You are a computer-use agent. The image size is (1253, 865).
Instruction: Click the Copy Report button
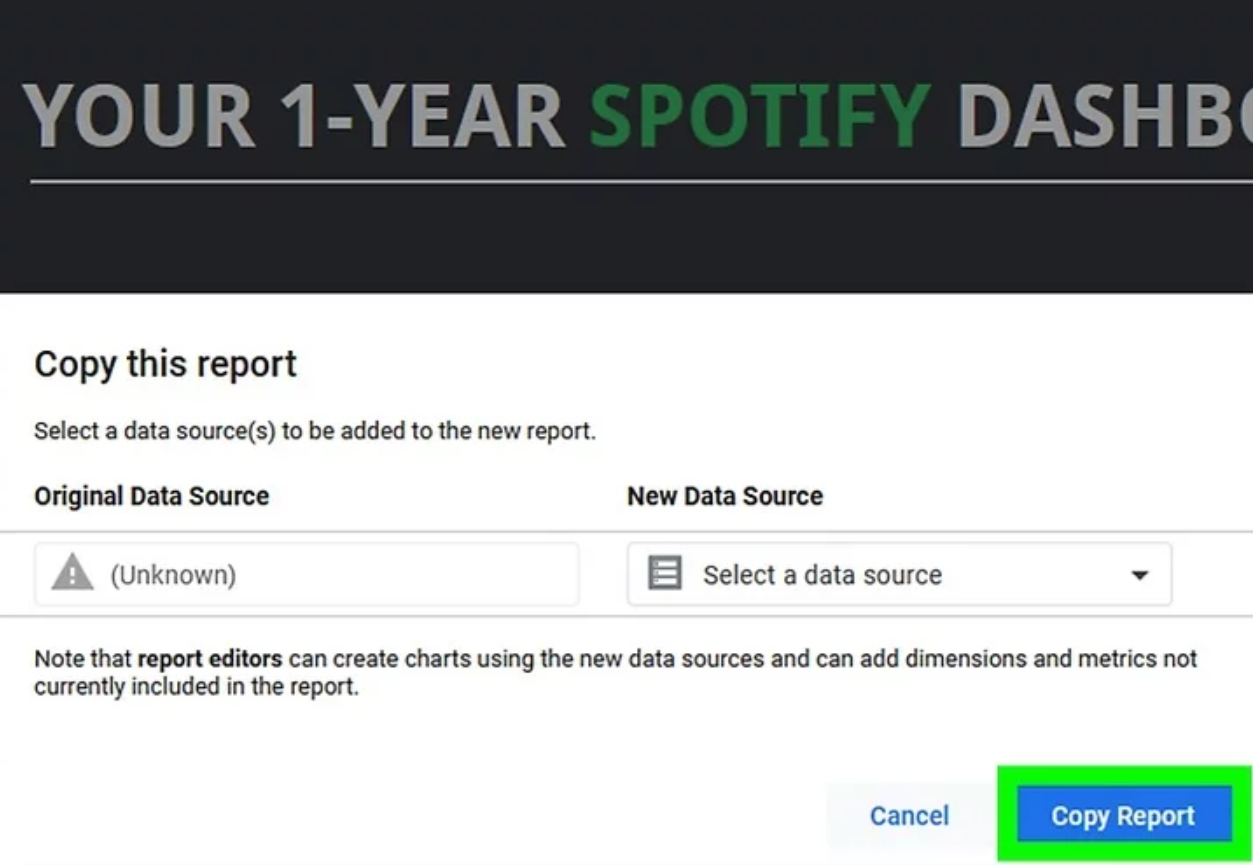(1122, 814)
